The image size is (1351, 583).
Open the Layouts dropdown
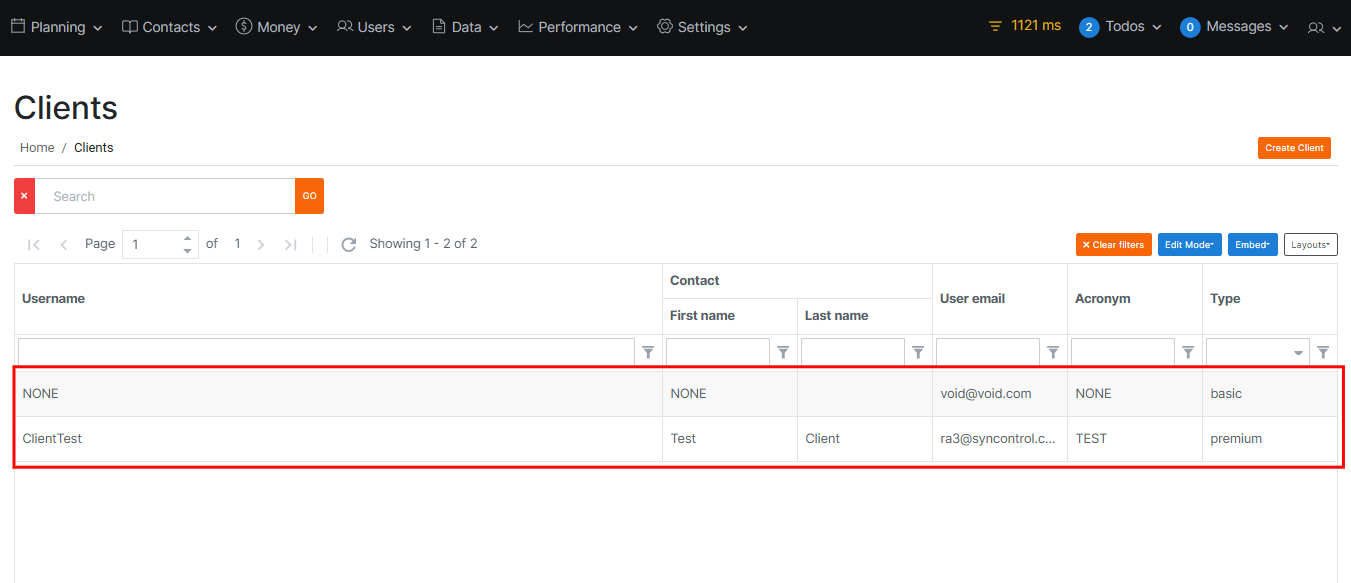(x=1310, y=245)
